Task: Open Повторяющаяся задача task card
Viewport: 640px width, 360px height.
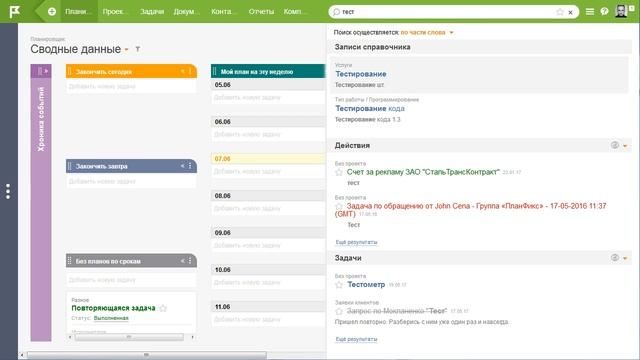Action: pos(113,308)
